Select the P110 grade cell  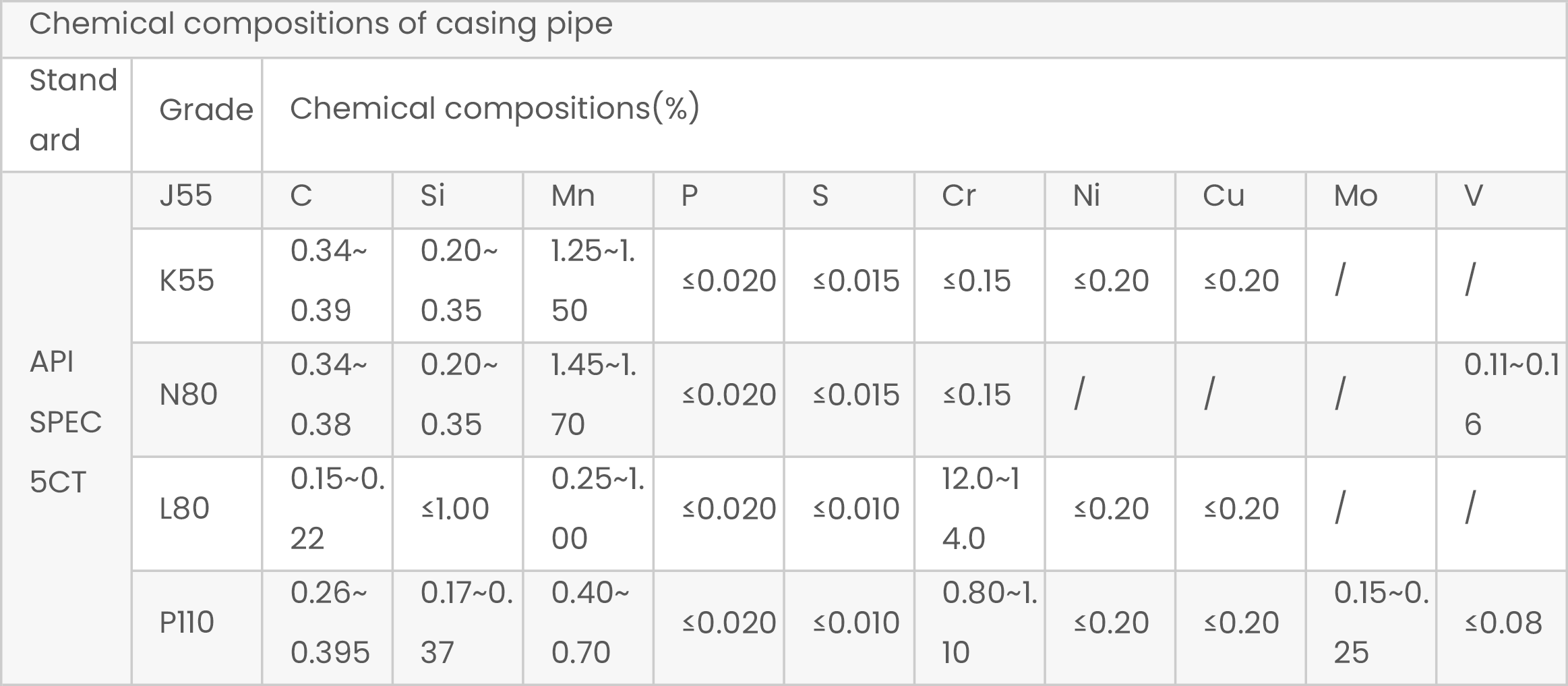187,623
